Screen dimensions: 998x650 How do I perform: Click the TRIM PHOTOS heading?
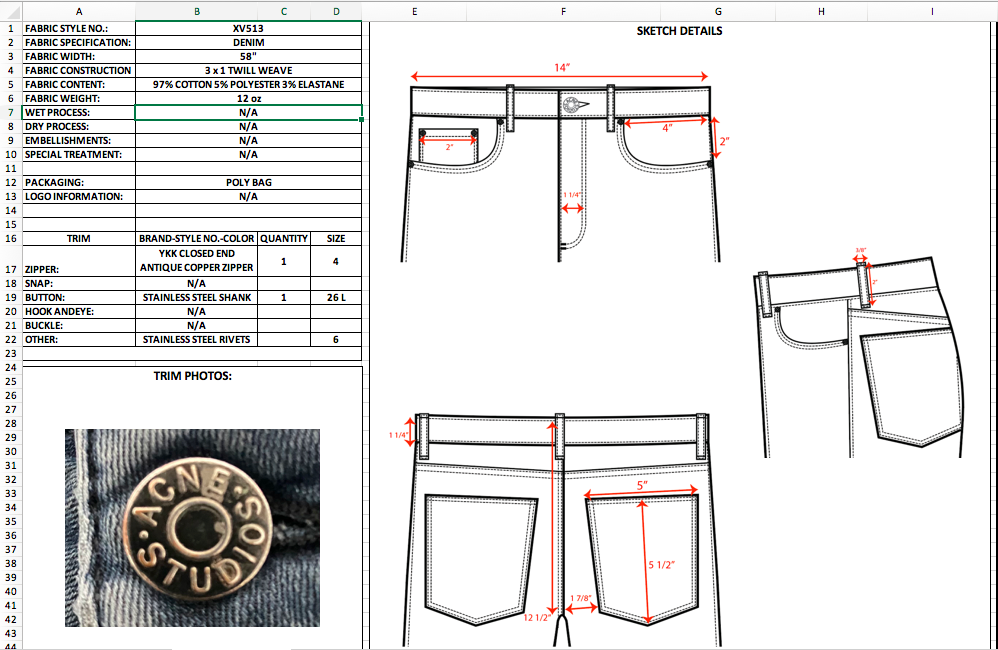[x=192, y=376]
